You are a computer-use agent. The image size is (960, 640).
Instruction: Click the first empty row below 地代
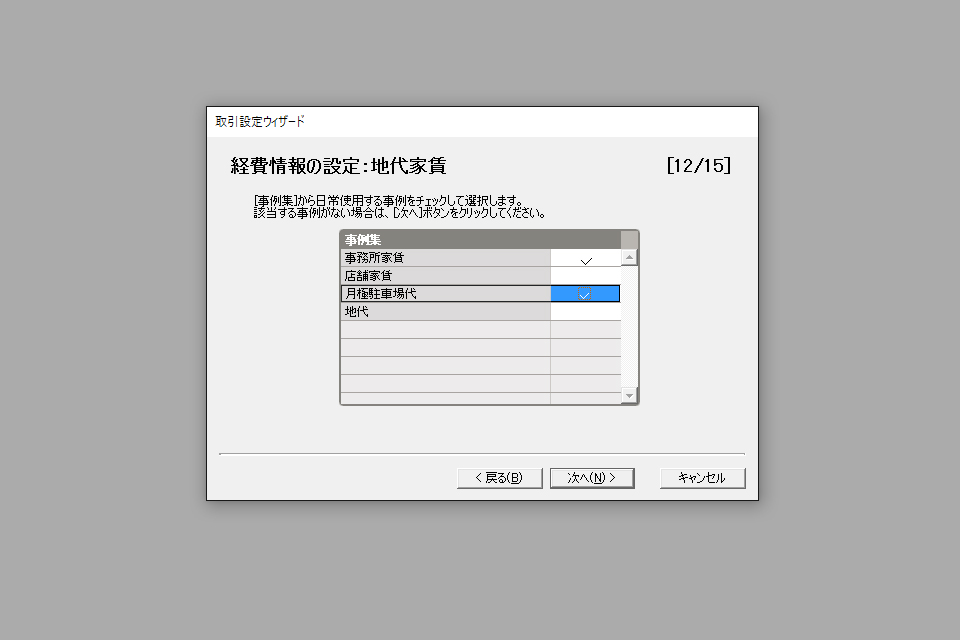coord(481,329)
